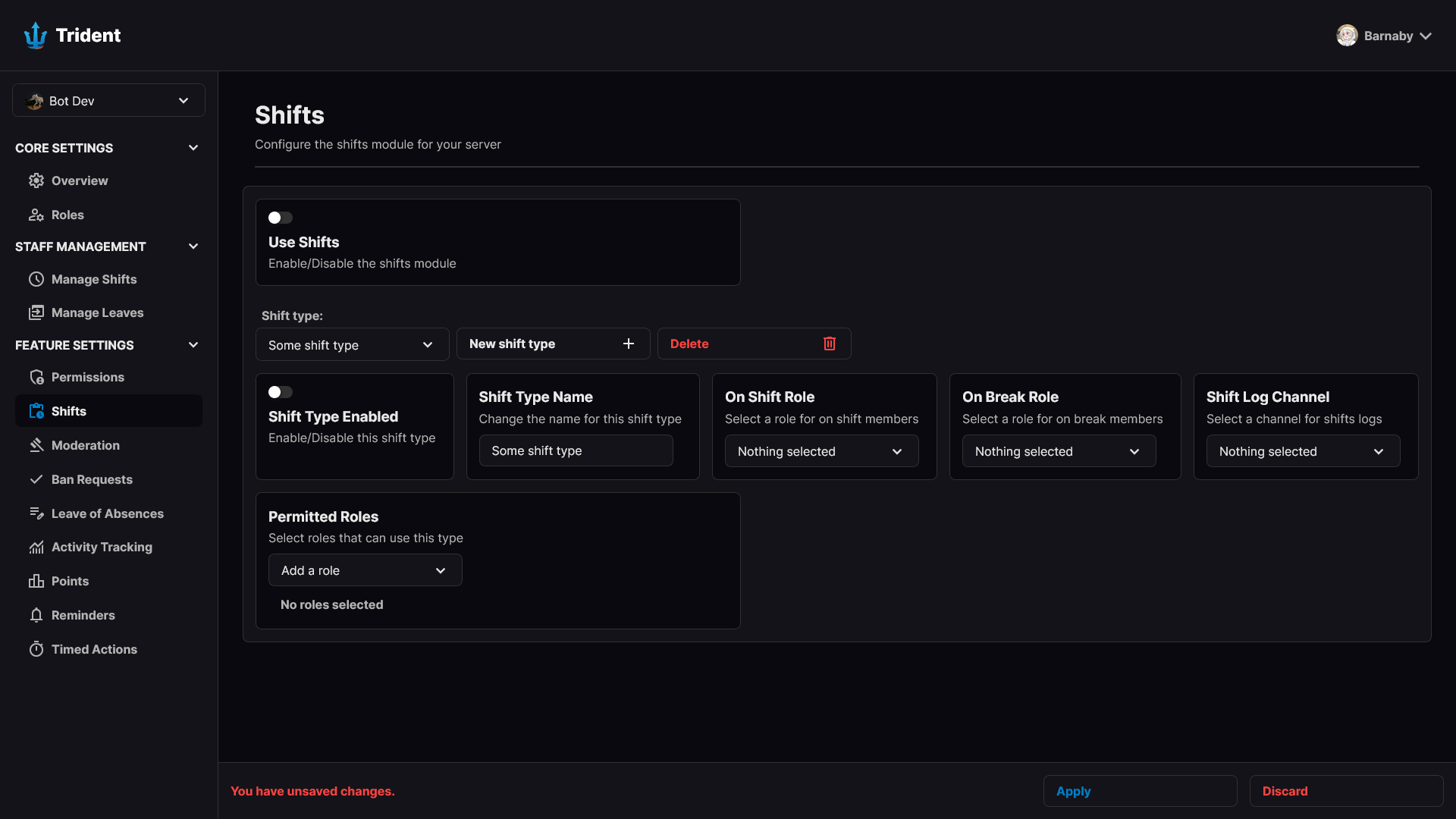Image resolution: width=1456 pixels, height=819 pixels.
Task: Click the gavel icon beside Moderation
Action: pos(36,445)
